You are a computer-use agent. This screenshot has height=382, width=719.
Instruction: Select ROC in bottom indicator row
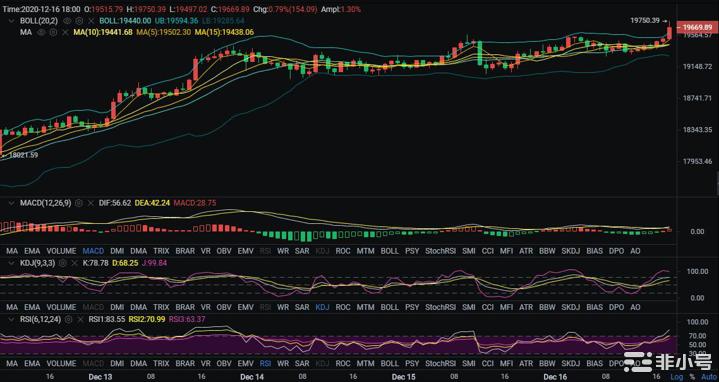click(x=343, y=363)
